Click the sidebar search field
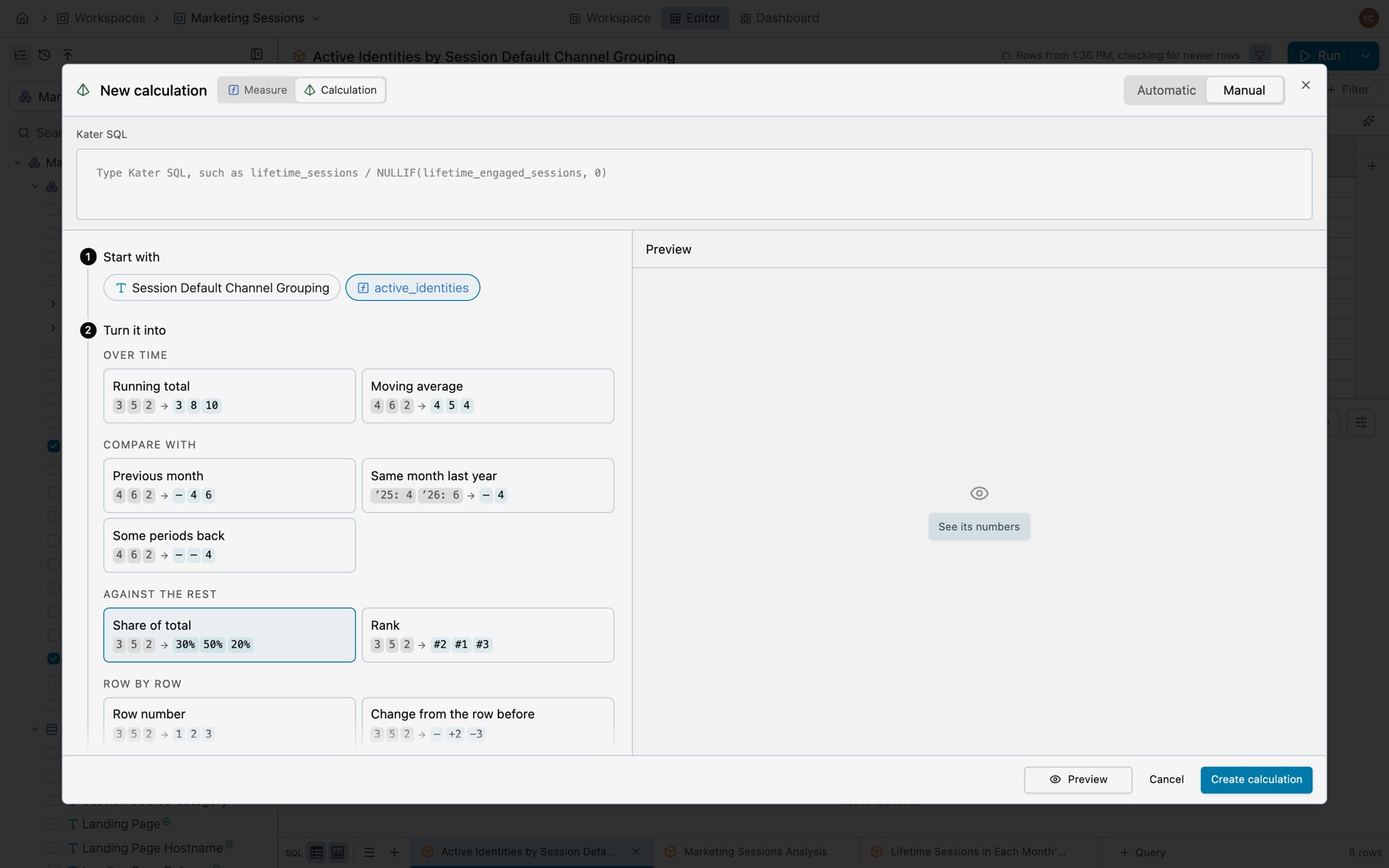 (x=39, y=133)
